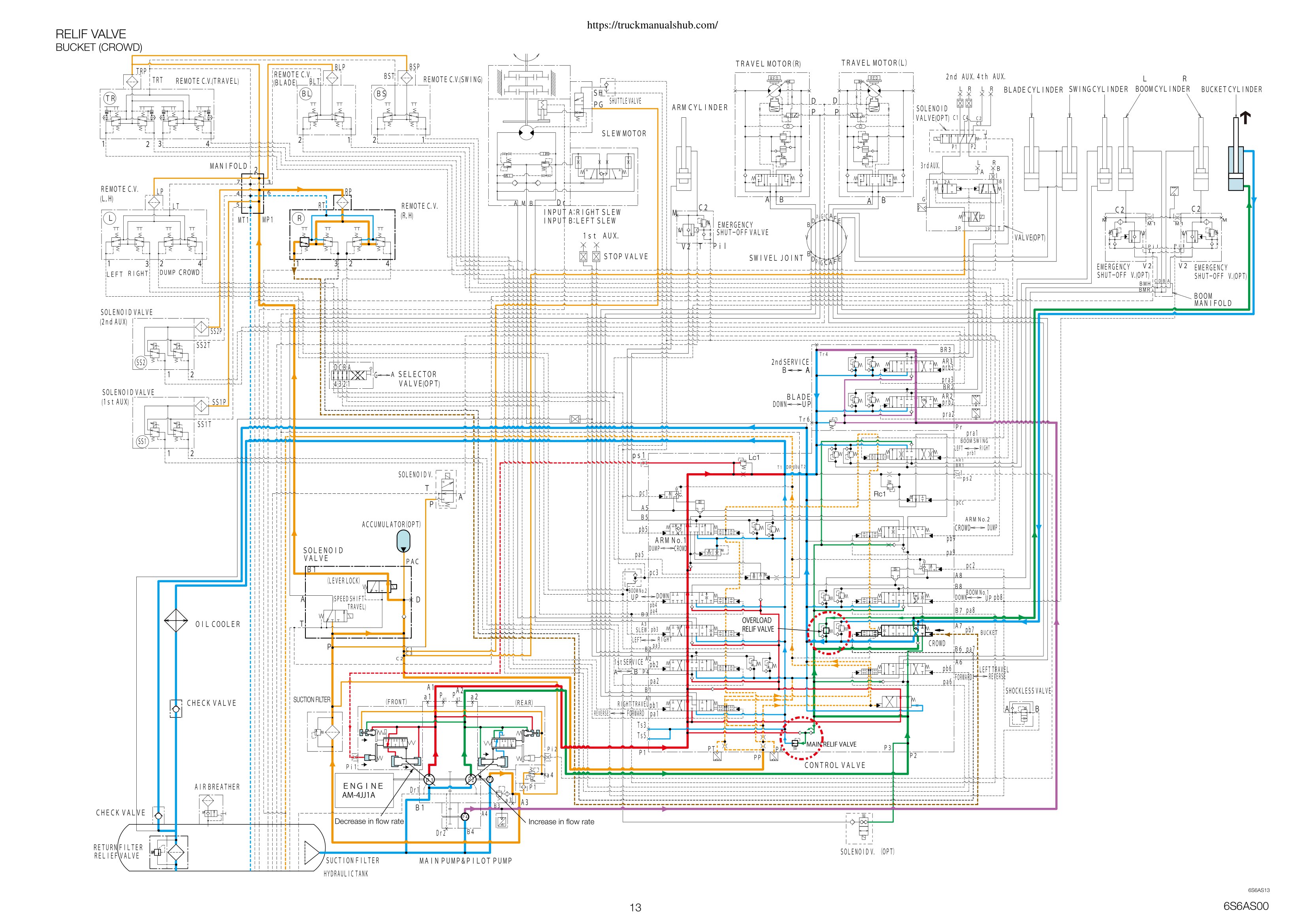The width and height of the screenshot is (1307, 924).
Task: Click the Increase in flow rate annotation
Action: [x=561, y=822]
